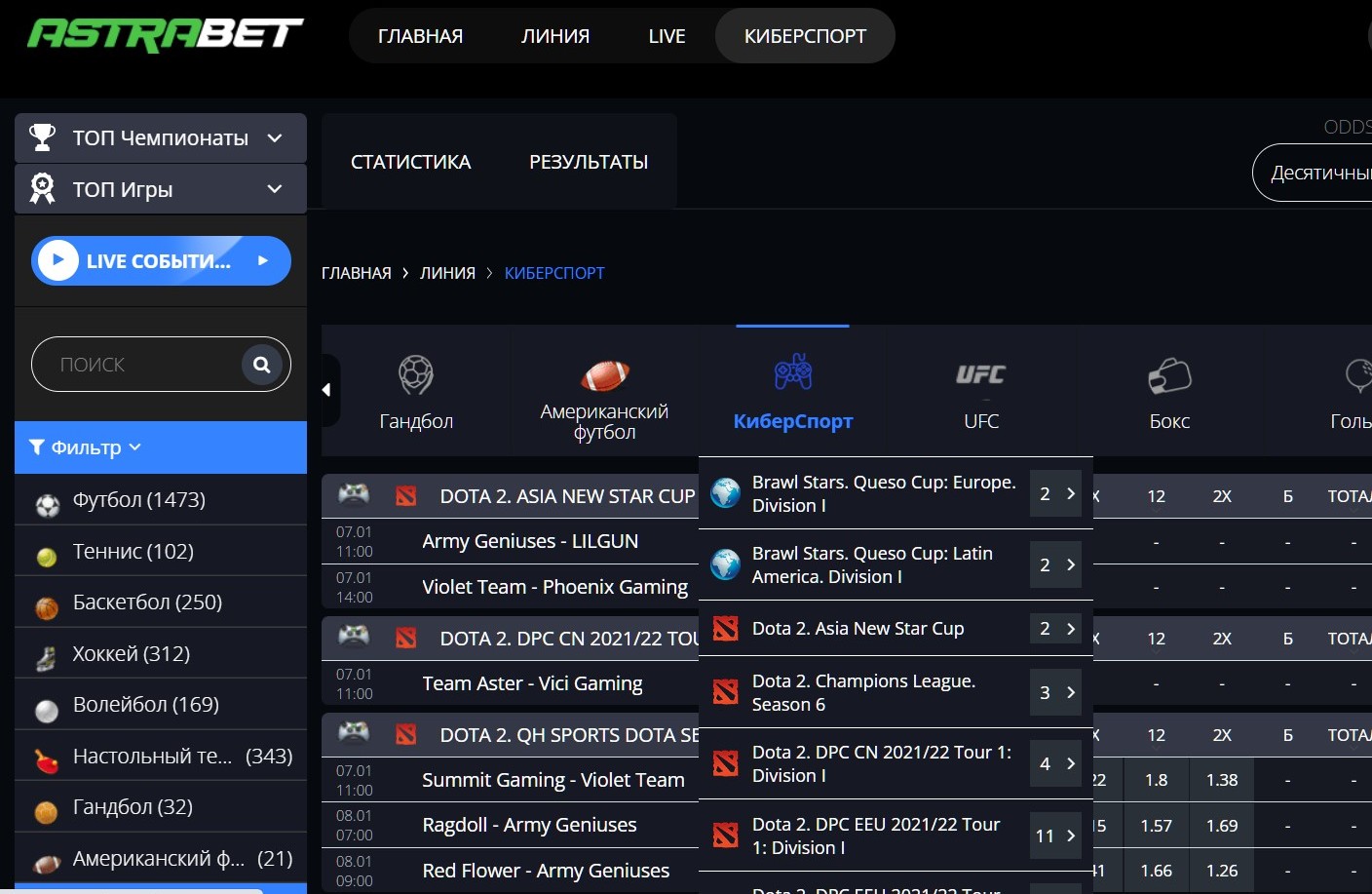Click the hockey icon beside Хоккей

coord(46,659)
